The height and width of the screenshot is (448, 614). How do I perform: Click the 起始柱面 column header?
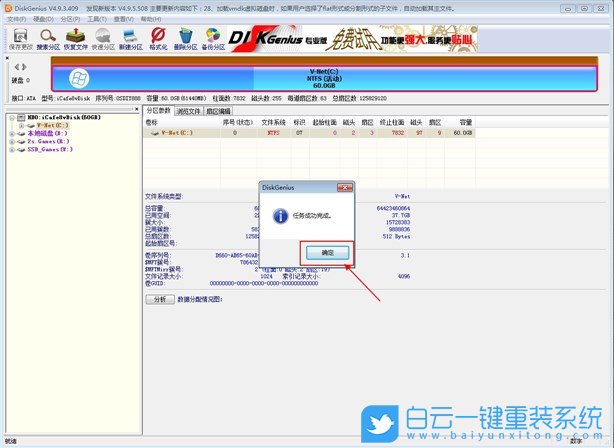pyautogui.click(x=324, y=123)
